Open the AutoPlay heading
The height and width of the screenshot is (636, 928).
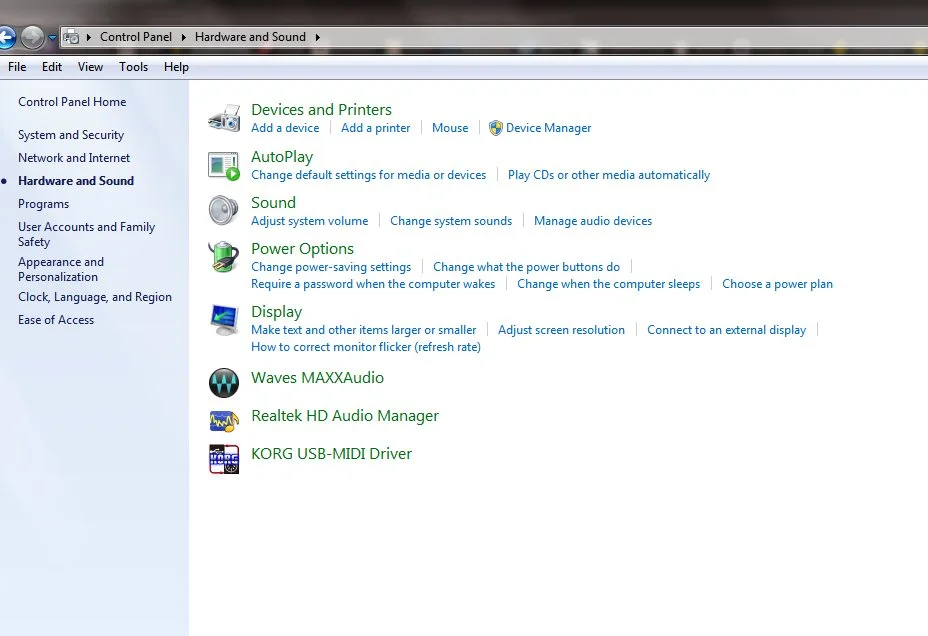point(282,157)
